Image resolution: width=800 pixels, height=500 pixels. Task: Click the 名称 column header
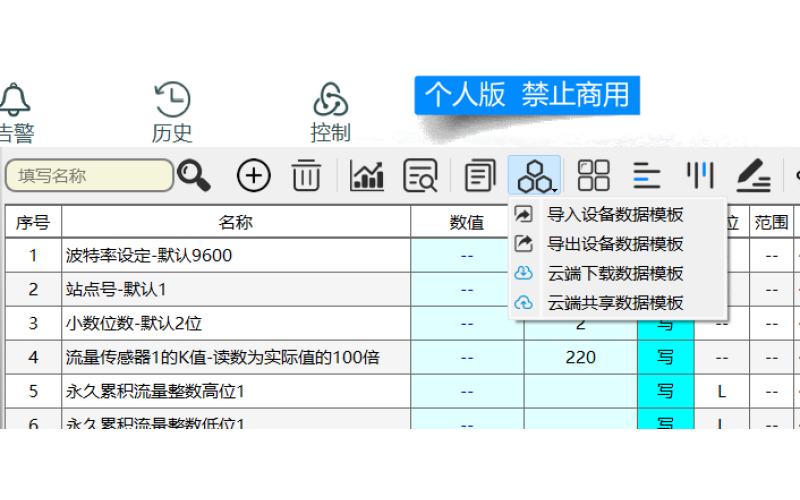[x=236, y=222]
